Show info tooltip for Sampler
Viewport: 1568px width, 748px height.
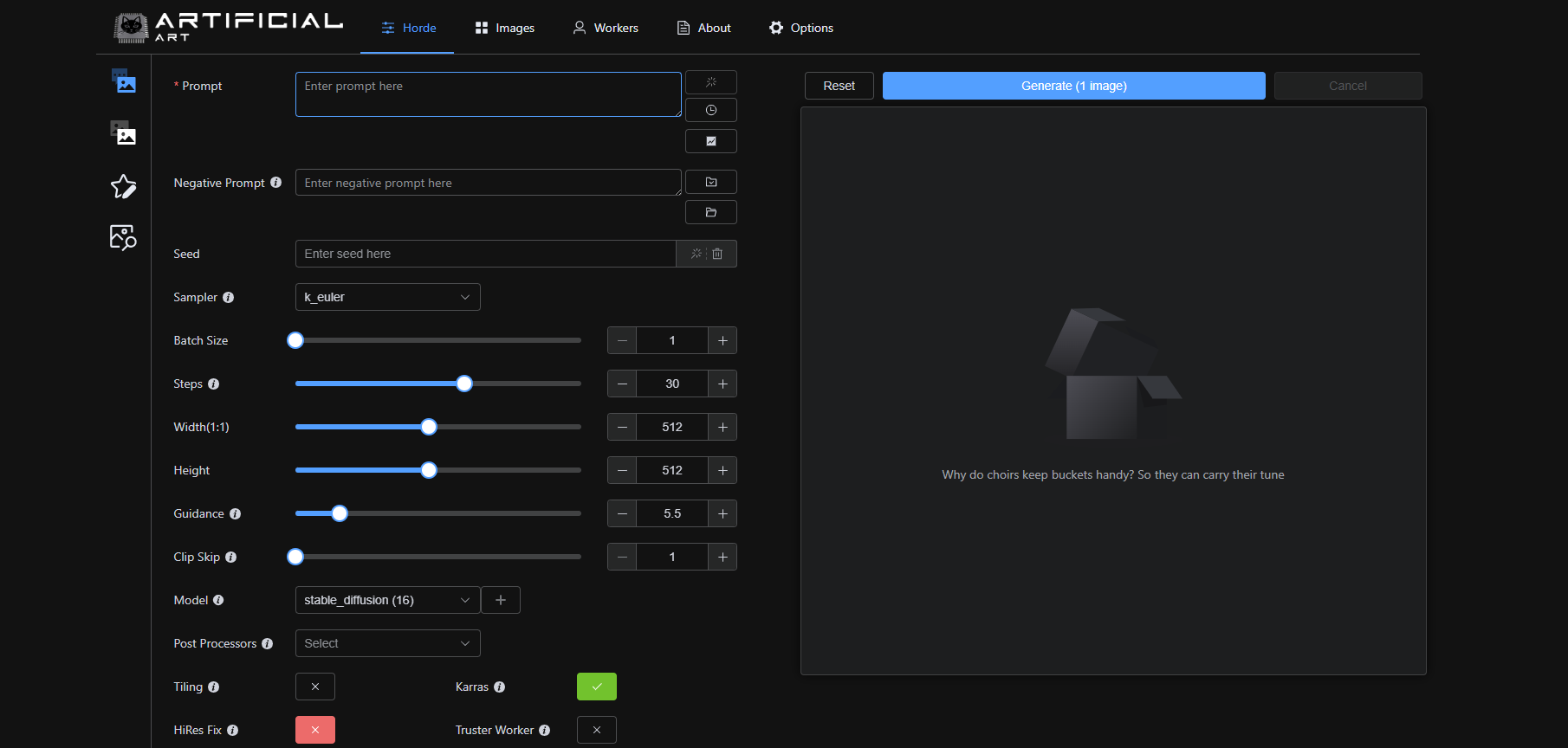tap(229, 297)
